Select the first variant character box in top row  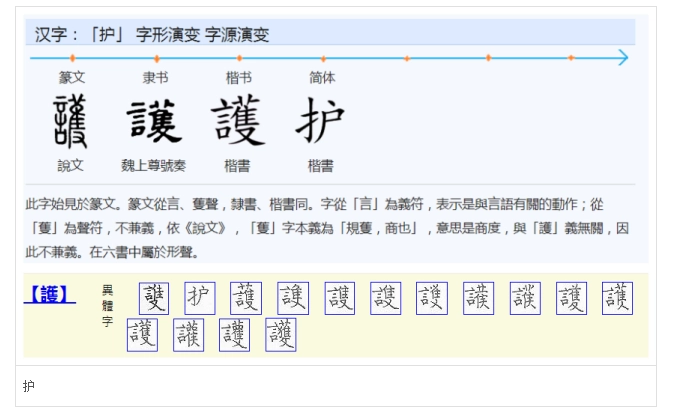click(x=154, y=298)
